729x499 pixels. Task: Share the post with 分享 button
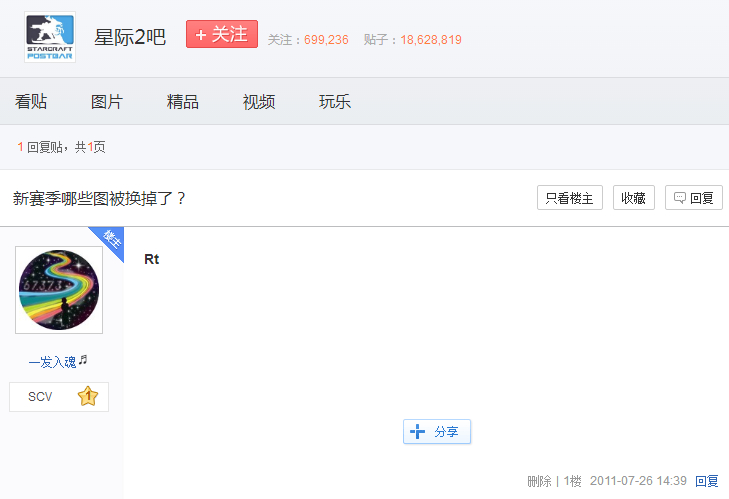coord(437,432)
